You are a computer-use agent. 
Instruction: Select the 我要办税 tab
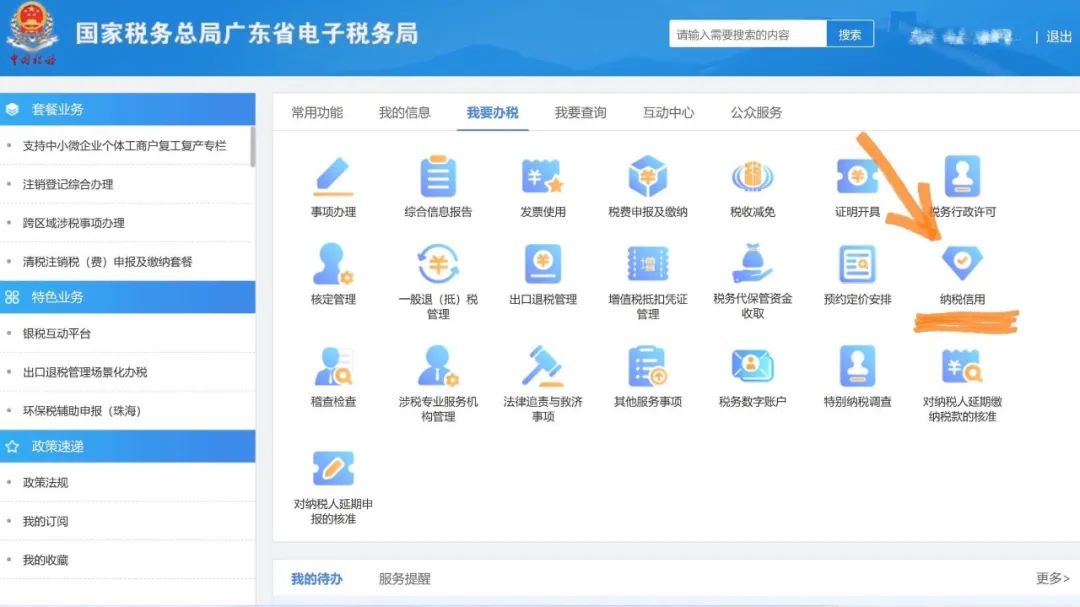tap(492, 112)
